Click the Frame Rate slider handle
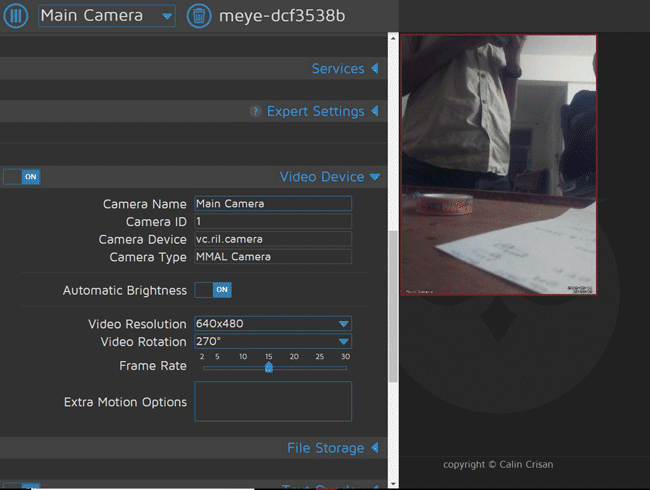 pos(269,367)
